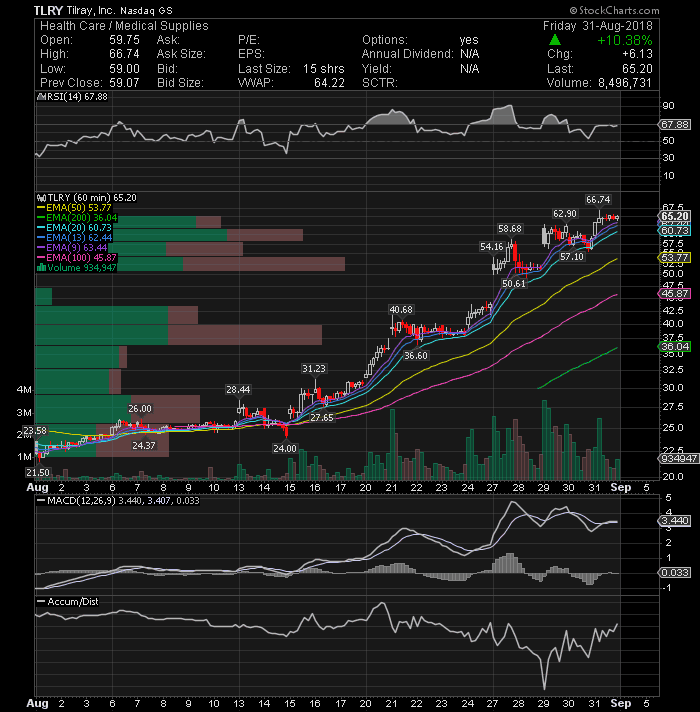The height and width of the screenshot is (712, 700).
Task: Click the small icon before the RSI(14) label
Action: click(41, 97)
